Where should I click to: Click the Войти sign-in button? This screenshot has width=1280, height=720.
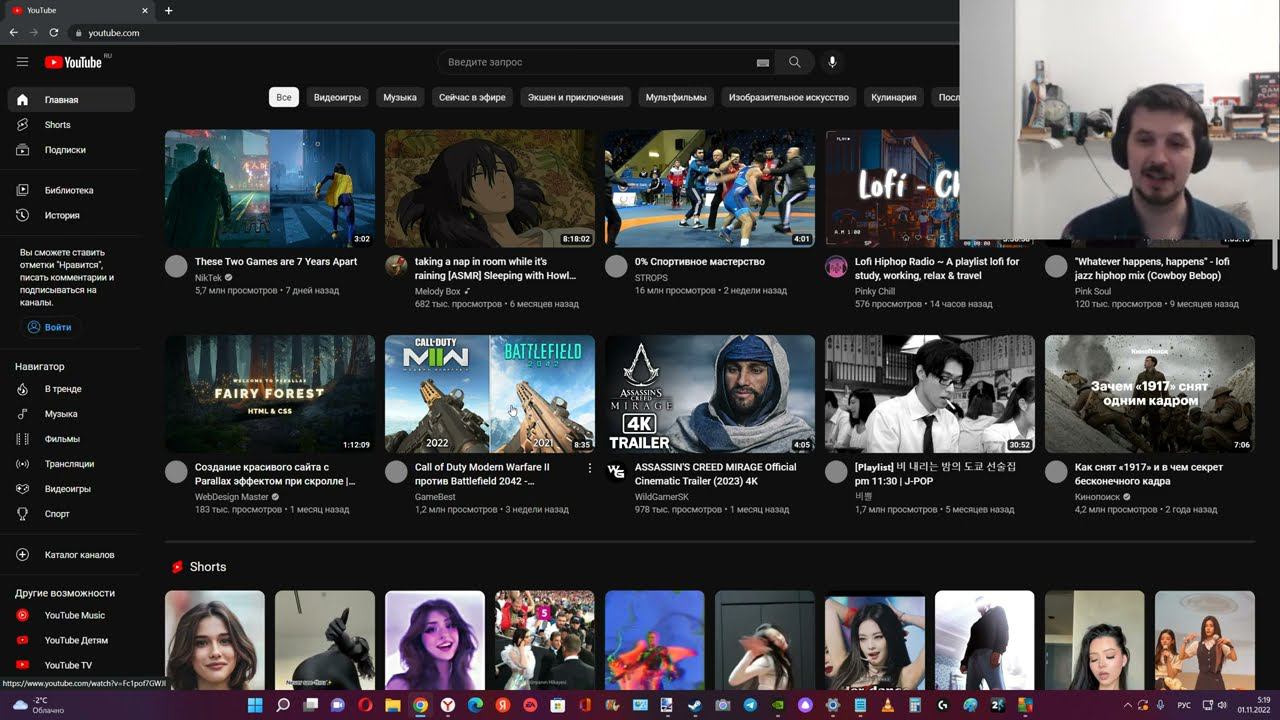pos(49,327)
